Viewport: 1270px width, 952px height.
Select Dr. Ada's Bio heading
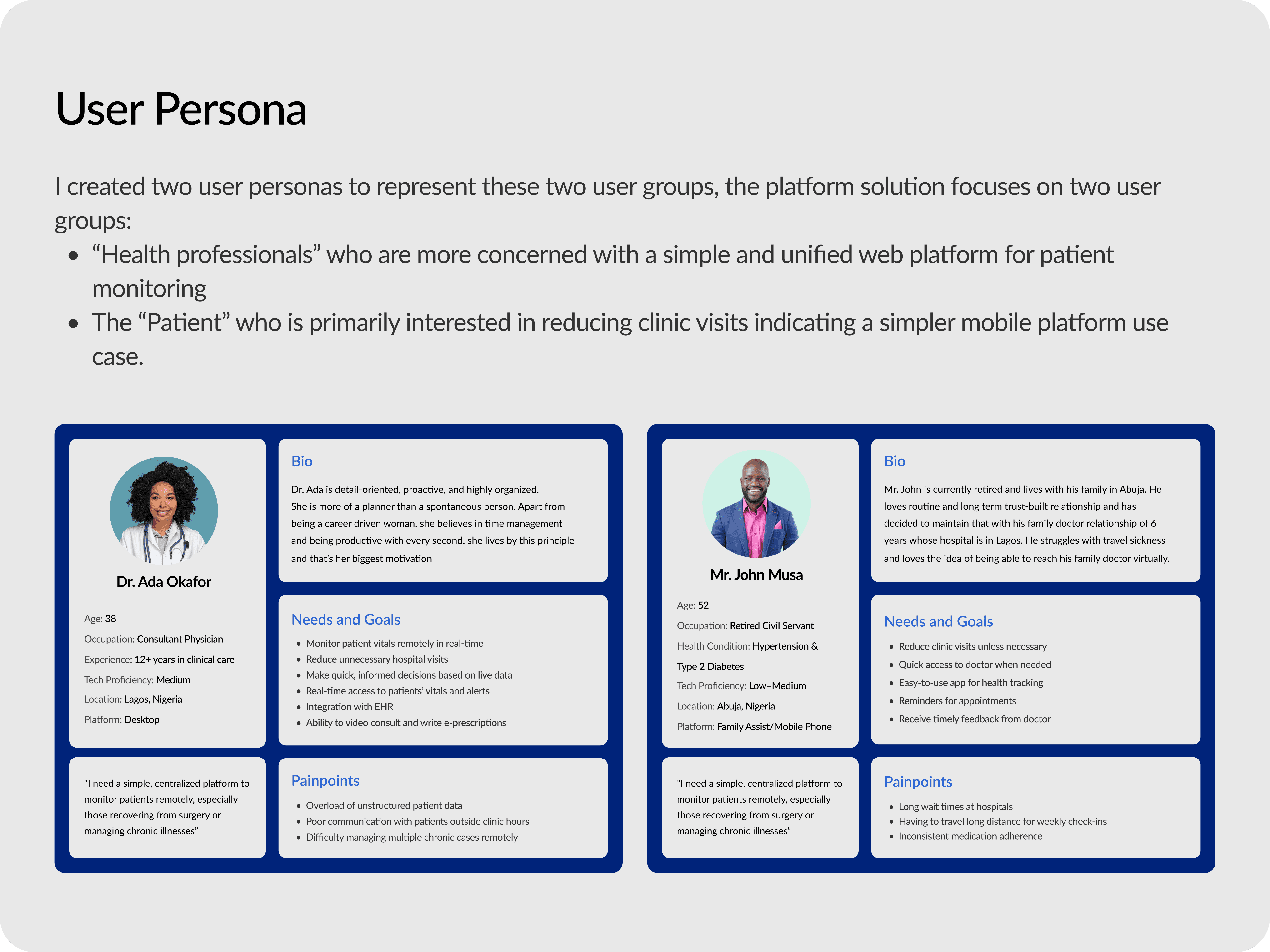tap(301, 461)
